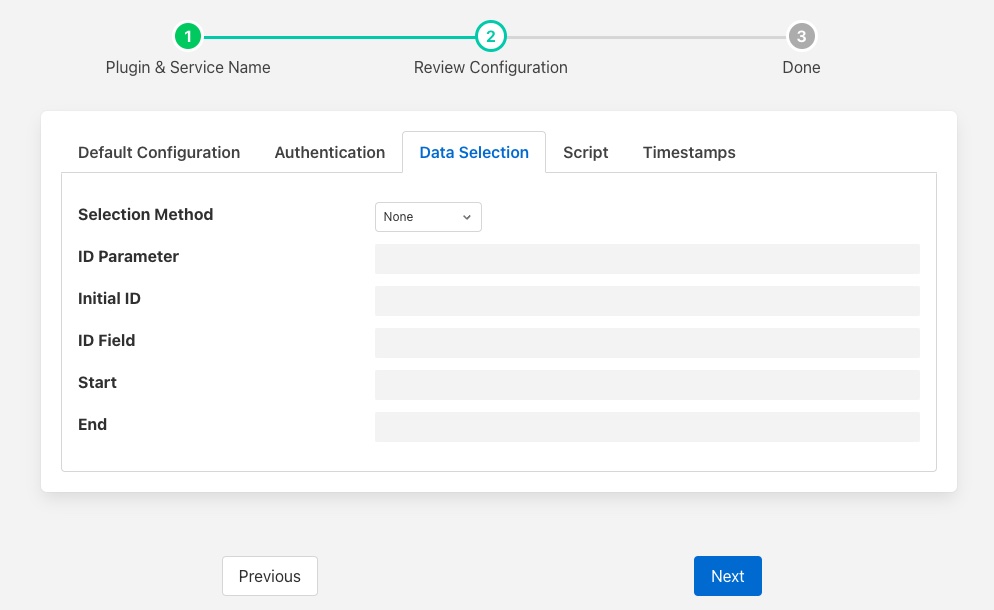The height and width of the screenshot is (610, 994).
Task: Go to the Script tab
Action: click(585, 153)
